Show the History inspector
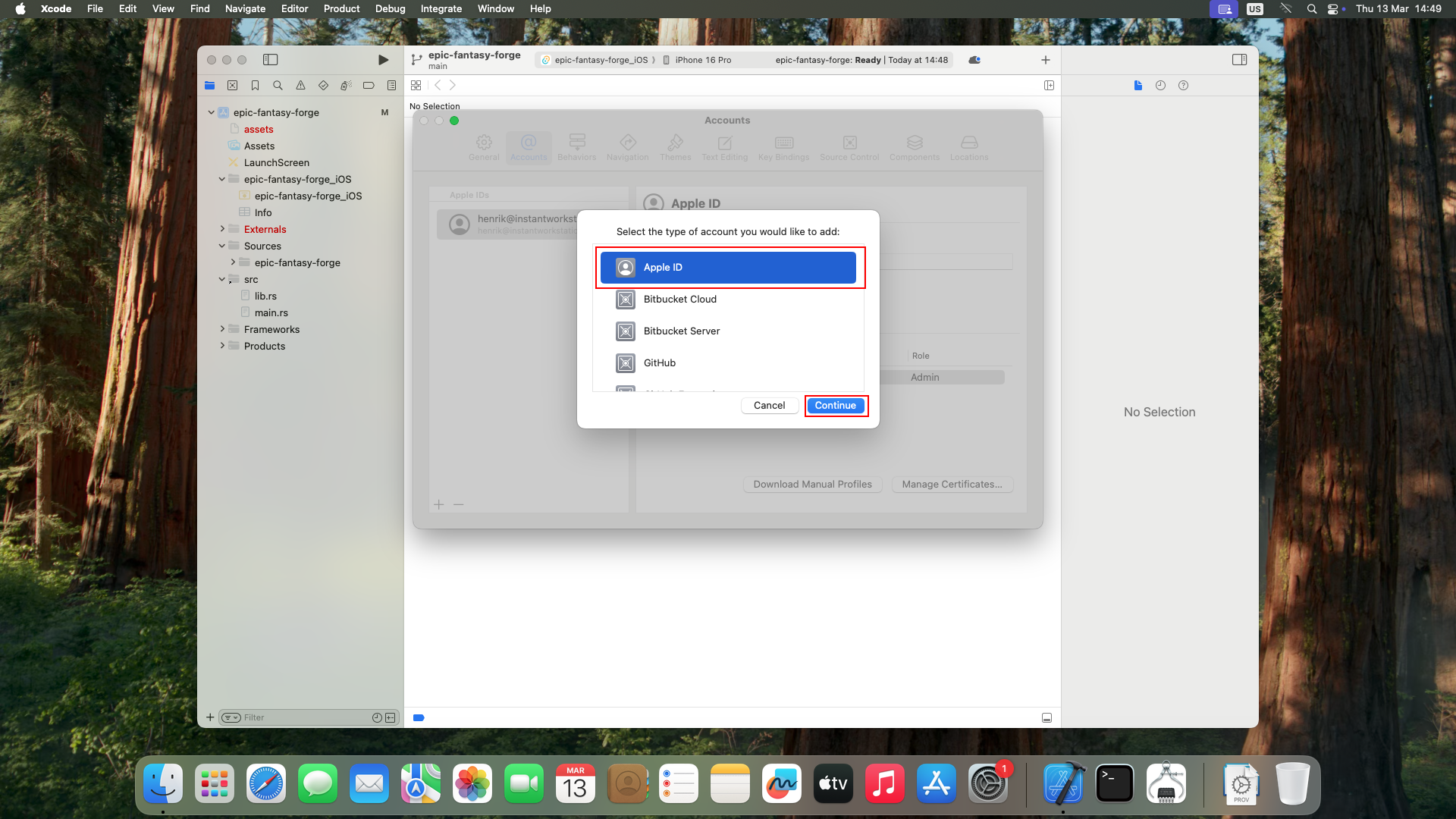 click(1160, 86)
